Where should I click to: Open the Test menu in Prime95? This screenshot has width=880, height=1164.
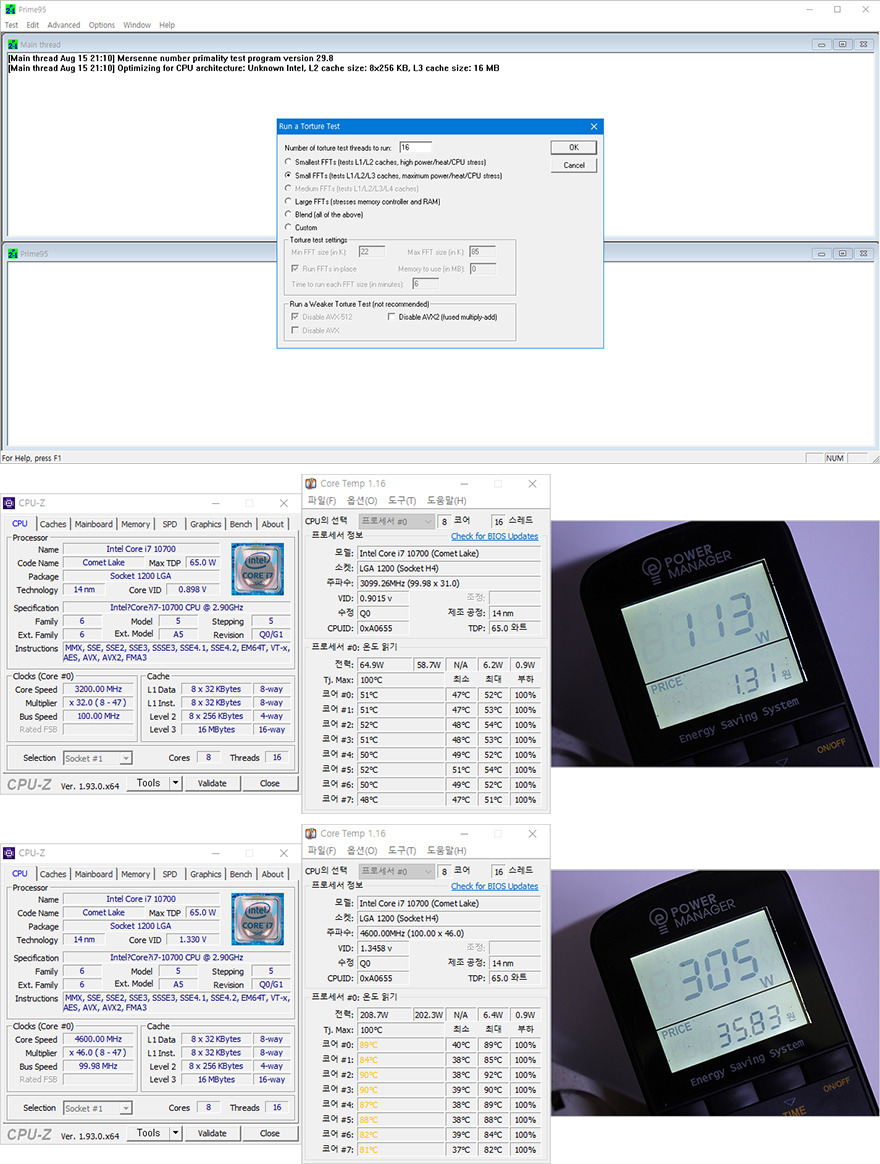tap(11, 25)
